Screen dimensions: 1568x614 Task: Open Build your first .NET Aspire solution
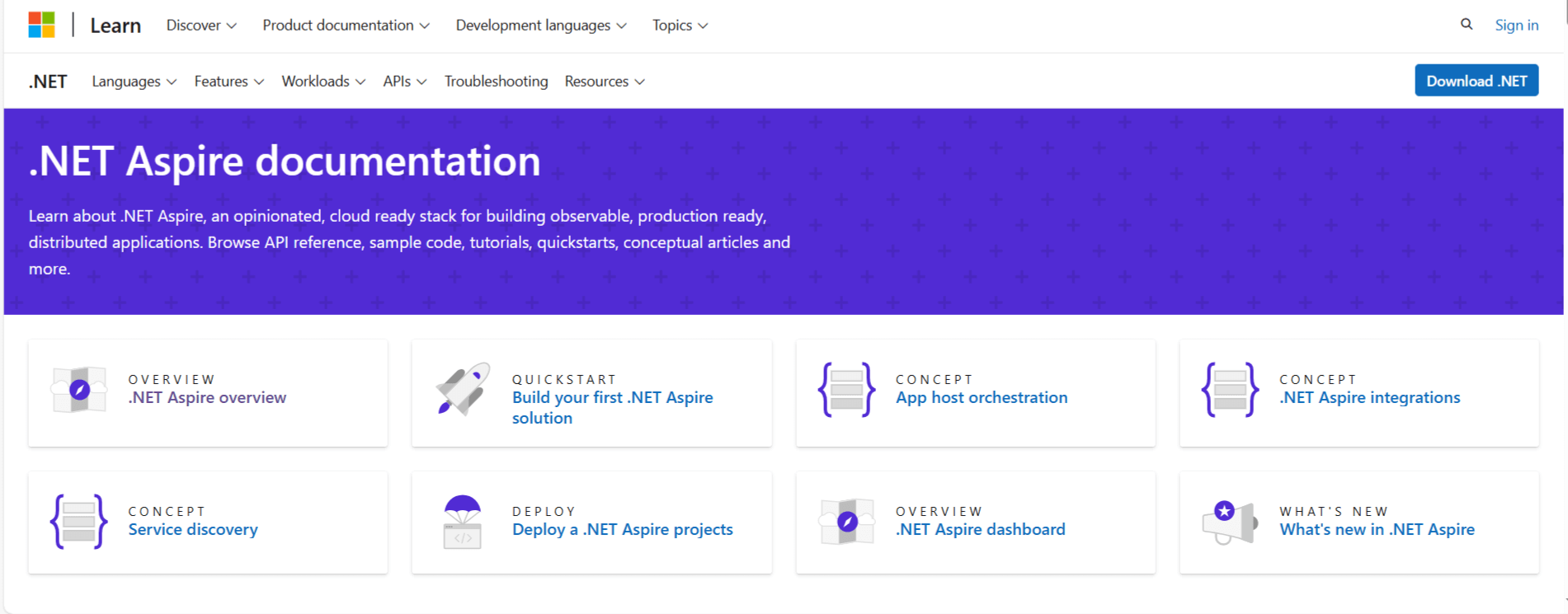[x=613, y=407]
